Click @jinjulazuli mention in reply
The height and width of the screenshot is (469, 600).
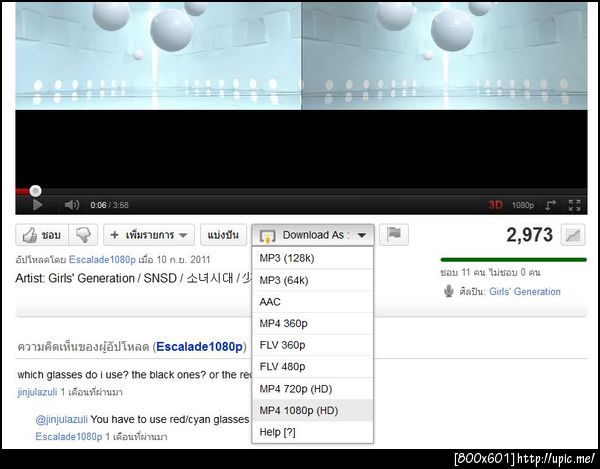click(62, 420)
